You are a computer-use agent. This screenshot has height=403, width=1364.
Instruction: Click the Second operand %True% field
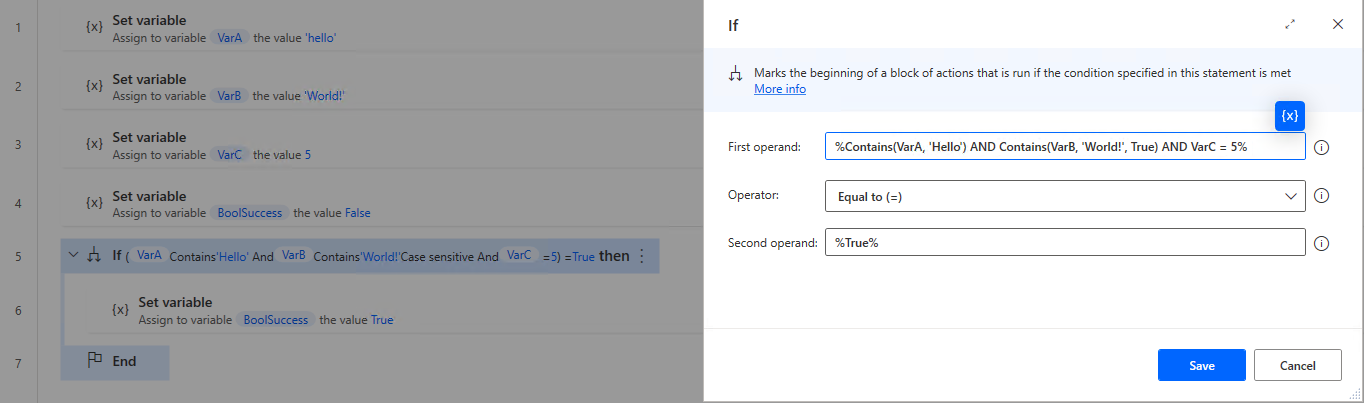click(1065, 243)
